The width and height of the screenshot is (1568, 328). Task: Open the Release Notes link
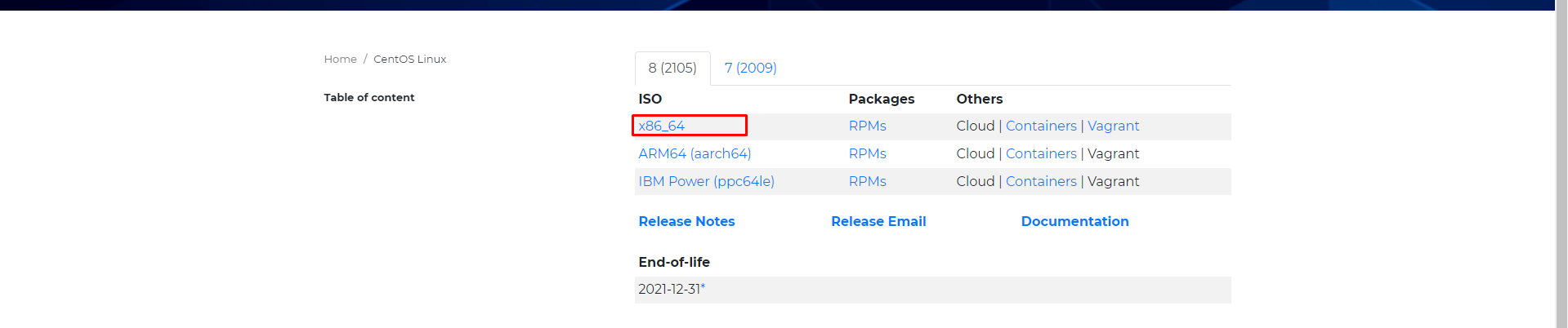point(686,221)
